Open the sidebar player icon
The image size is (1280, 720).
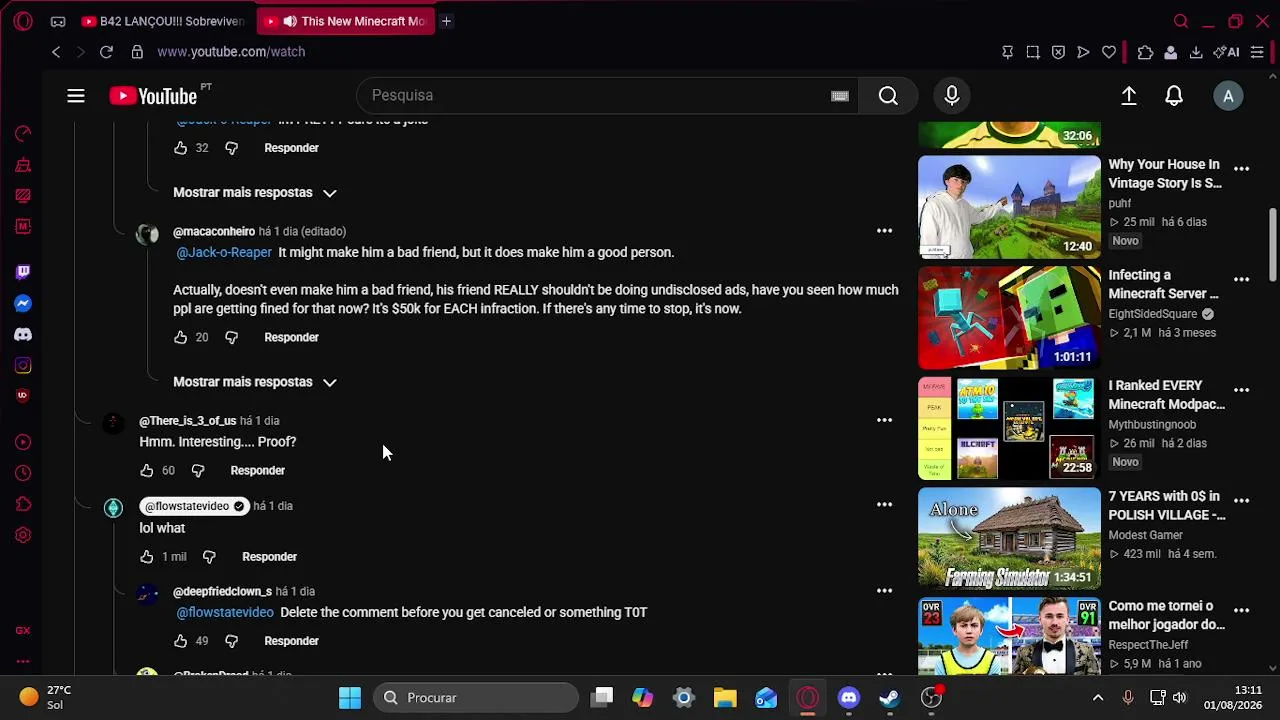23,442
